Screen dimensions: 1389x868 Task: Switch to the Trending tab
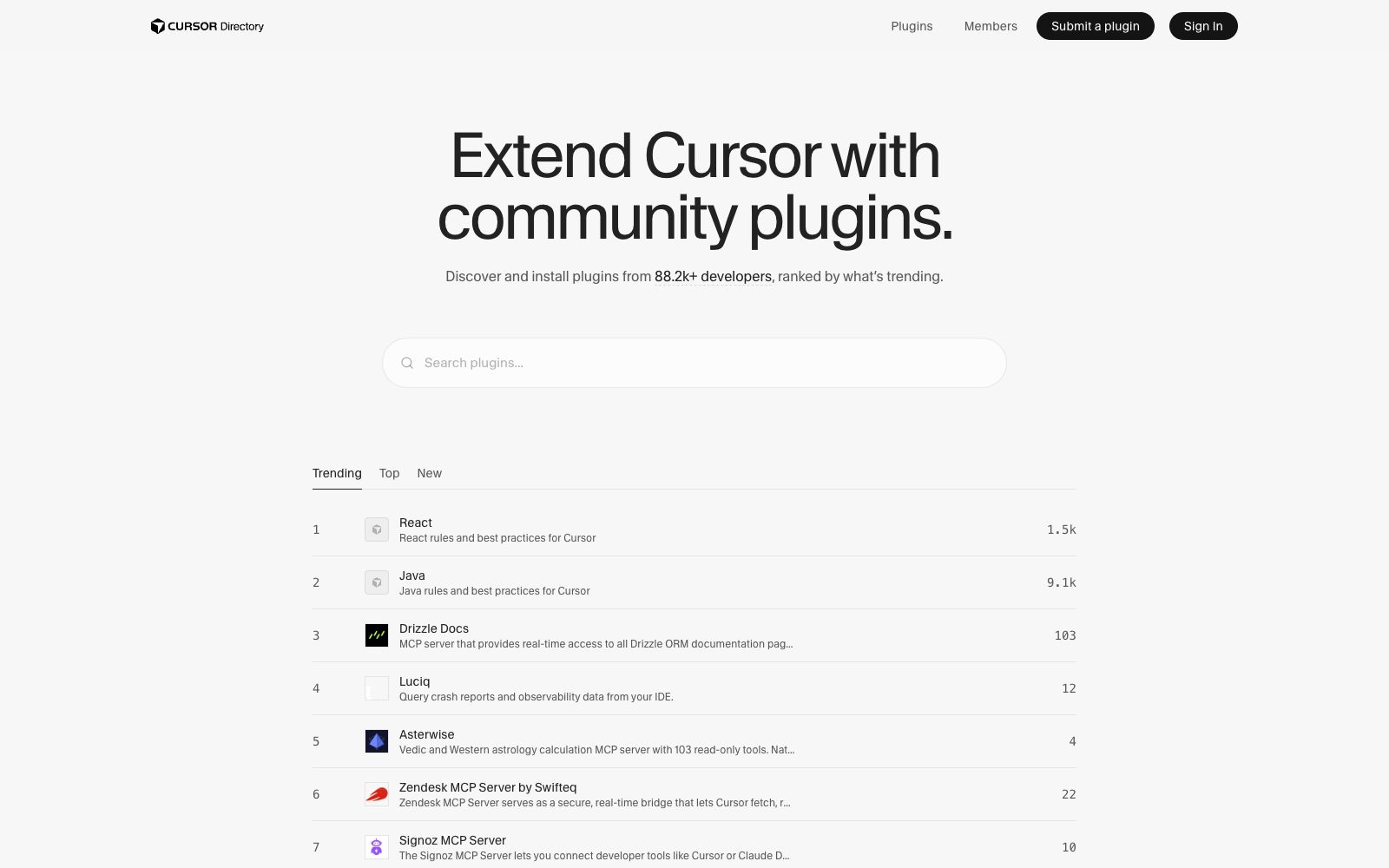(337, 473)
